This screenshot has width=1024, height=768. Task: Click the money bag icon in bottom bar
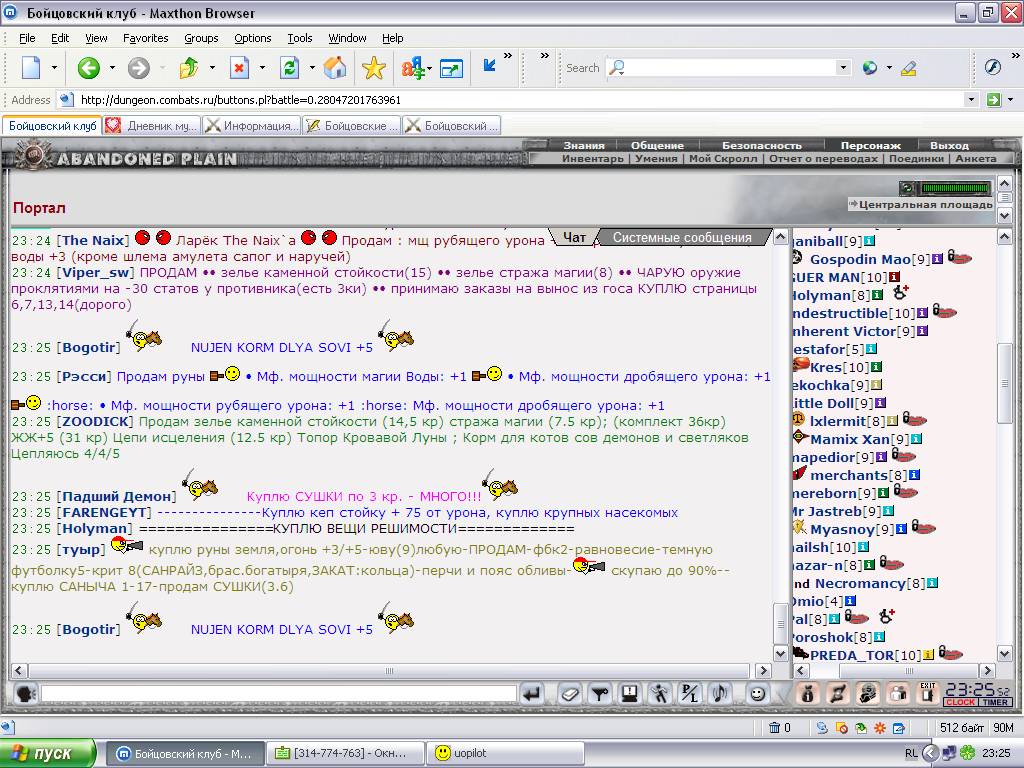click(808, 694)
